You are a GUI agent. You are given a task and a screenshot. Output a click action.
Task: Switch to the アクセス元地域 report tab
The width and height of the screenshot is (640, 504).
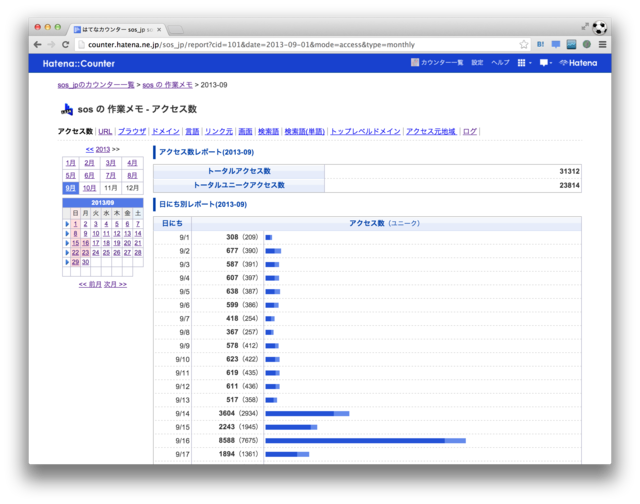(x=431, y=131)
